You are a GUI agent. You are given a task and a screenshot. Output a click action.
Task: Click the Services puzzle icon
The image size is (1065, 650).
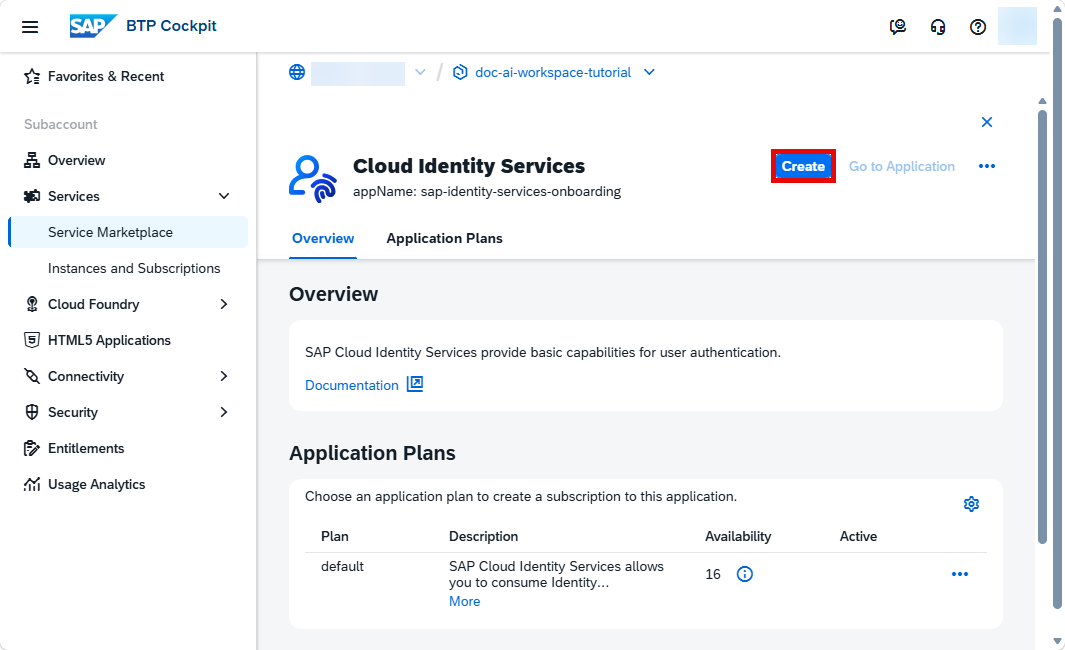32,196
